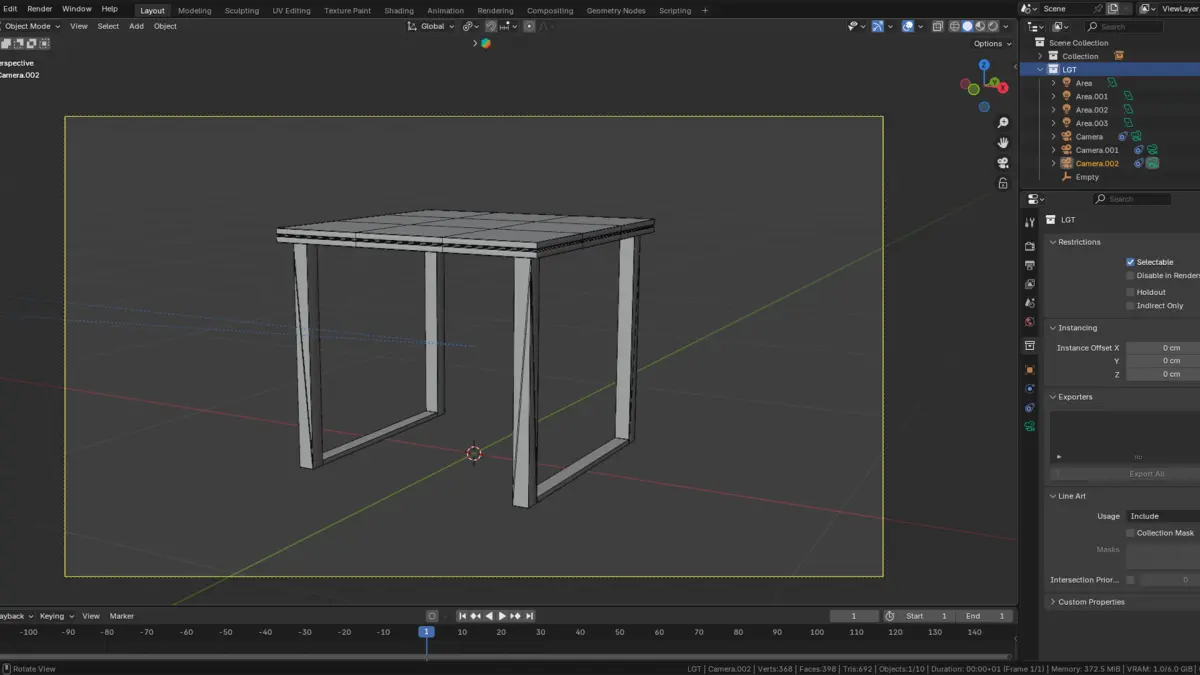This screenshot has height=675, width=1200.
Task: Open the viewport Options dropdown
Action: pyautogui.click(x=992, y=43)
